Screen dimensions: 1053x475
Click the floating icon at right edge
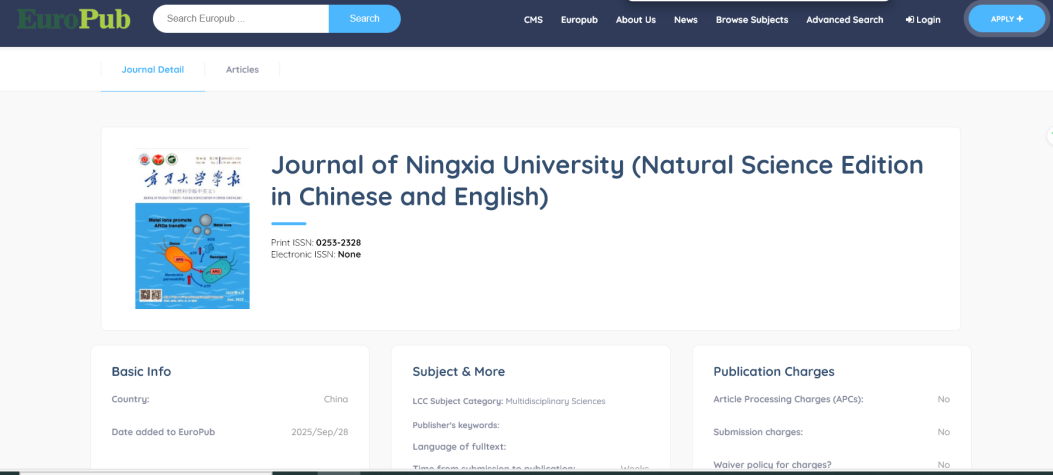point(1049,136)
